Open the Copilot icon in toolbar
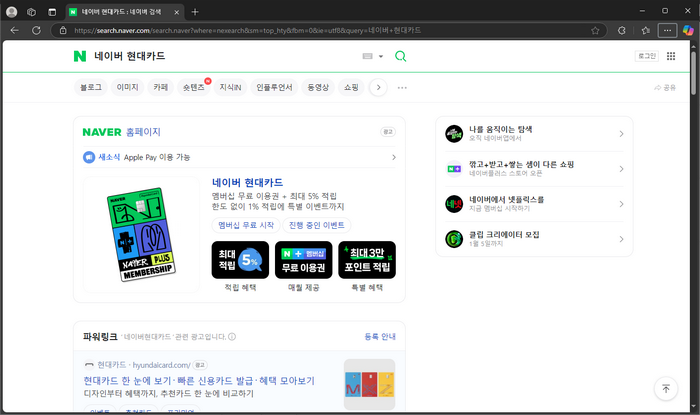The image size is (700, 415). point(688,30)
